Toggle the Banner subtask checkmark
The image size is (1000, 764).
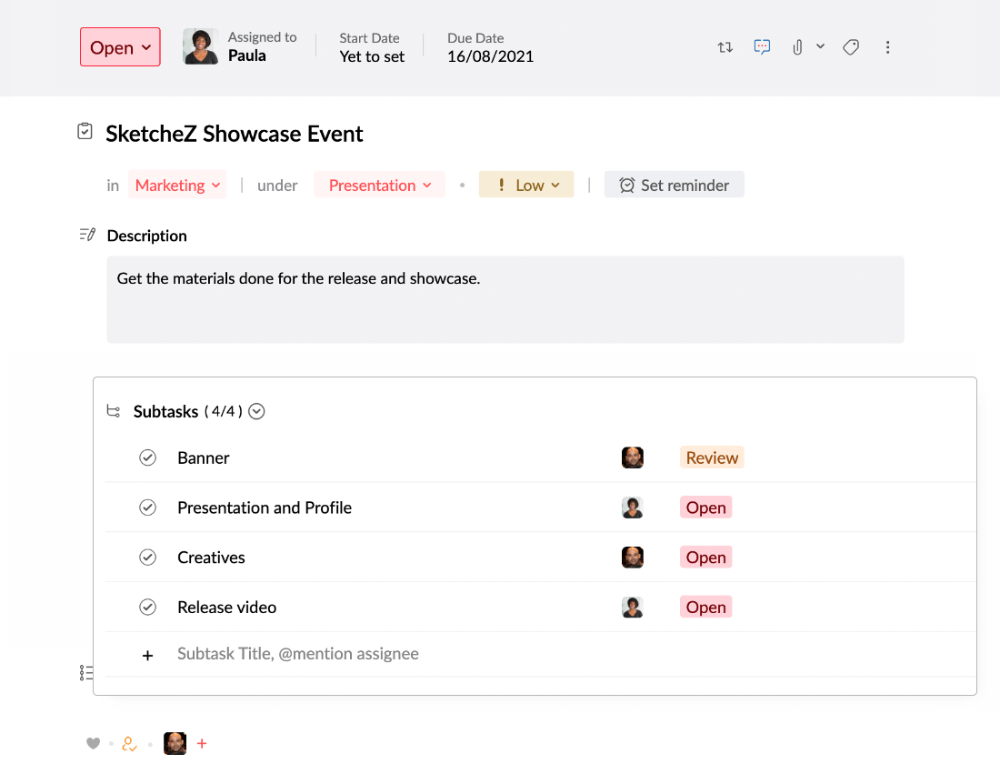tap(147, 458)
